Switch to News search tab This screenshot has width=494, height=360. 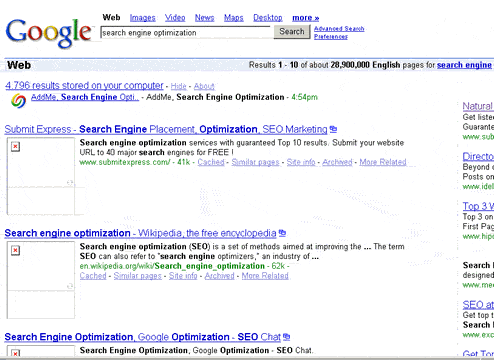click(204, 18)
